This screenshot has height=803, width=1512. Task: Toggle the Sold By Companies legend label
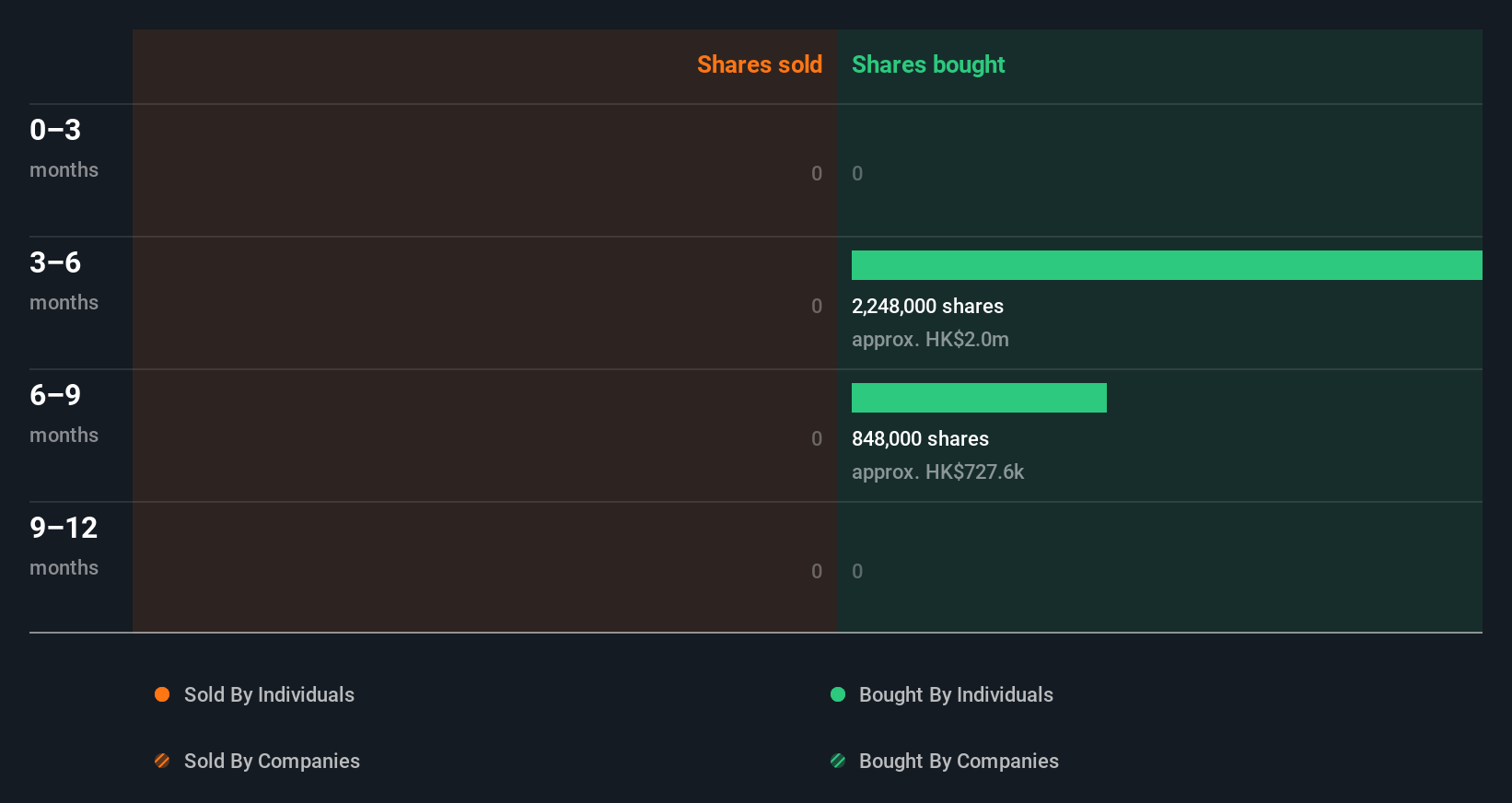[x=272, y=761]
